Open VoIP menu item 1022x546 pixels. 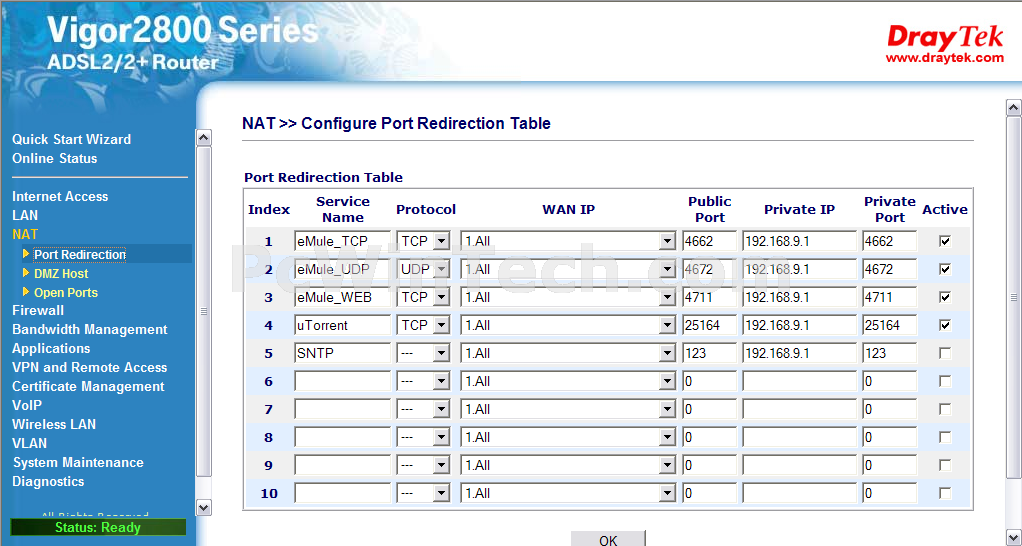click(27, 405)
